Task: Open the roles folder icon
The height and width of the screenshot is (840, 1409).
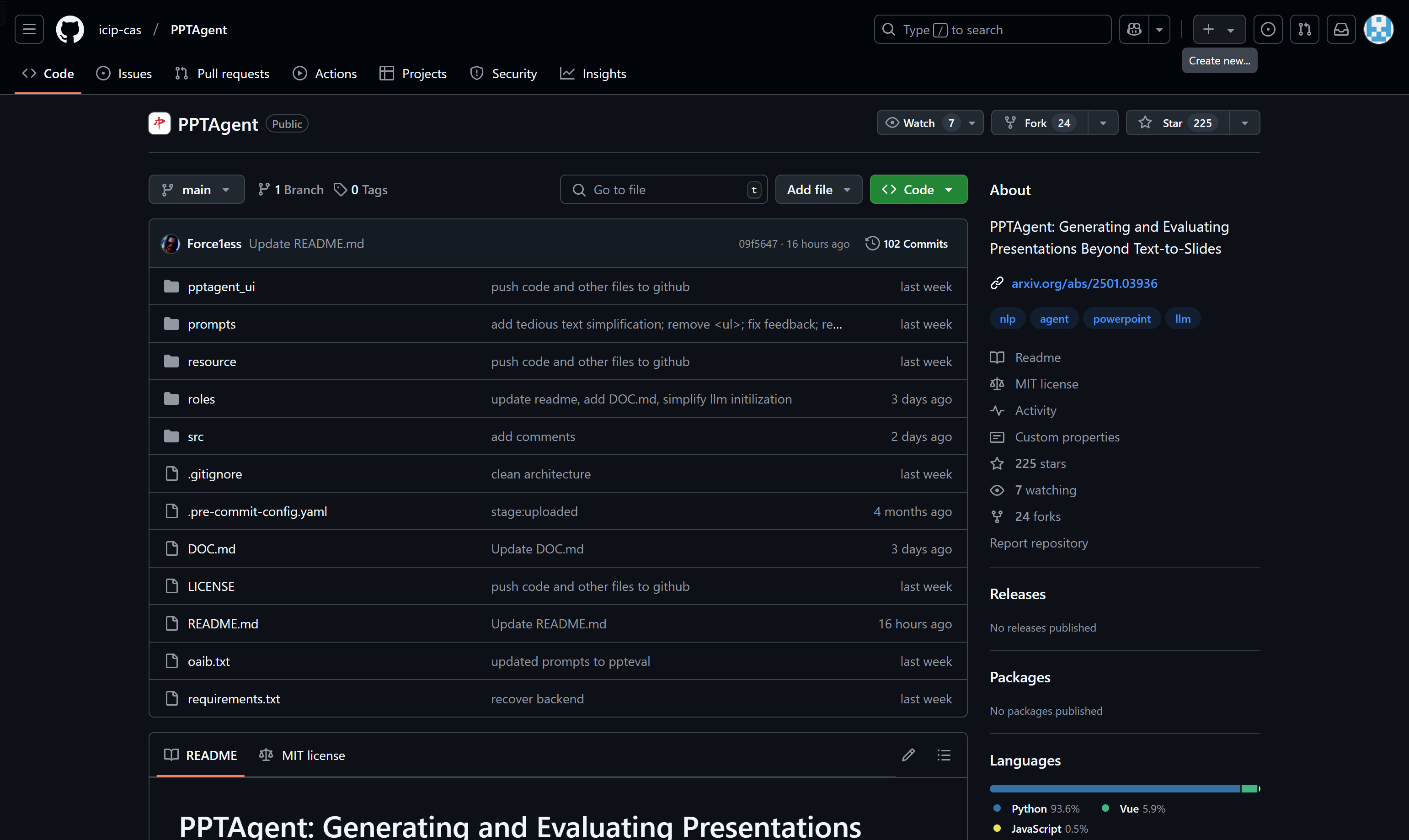Action: [x=171, y=399]
